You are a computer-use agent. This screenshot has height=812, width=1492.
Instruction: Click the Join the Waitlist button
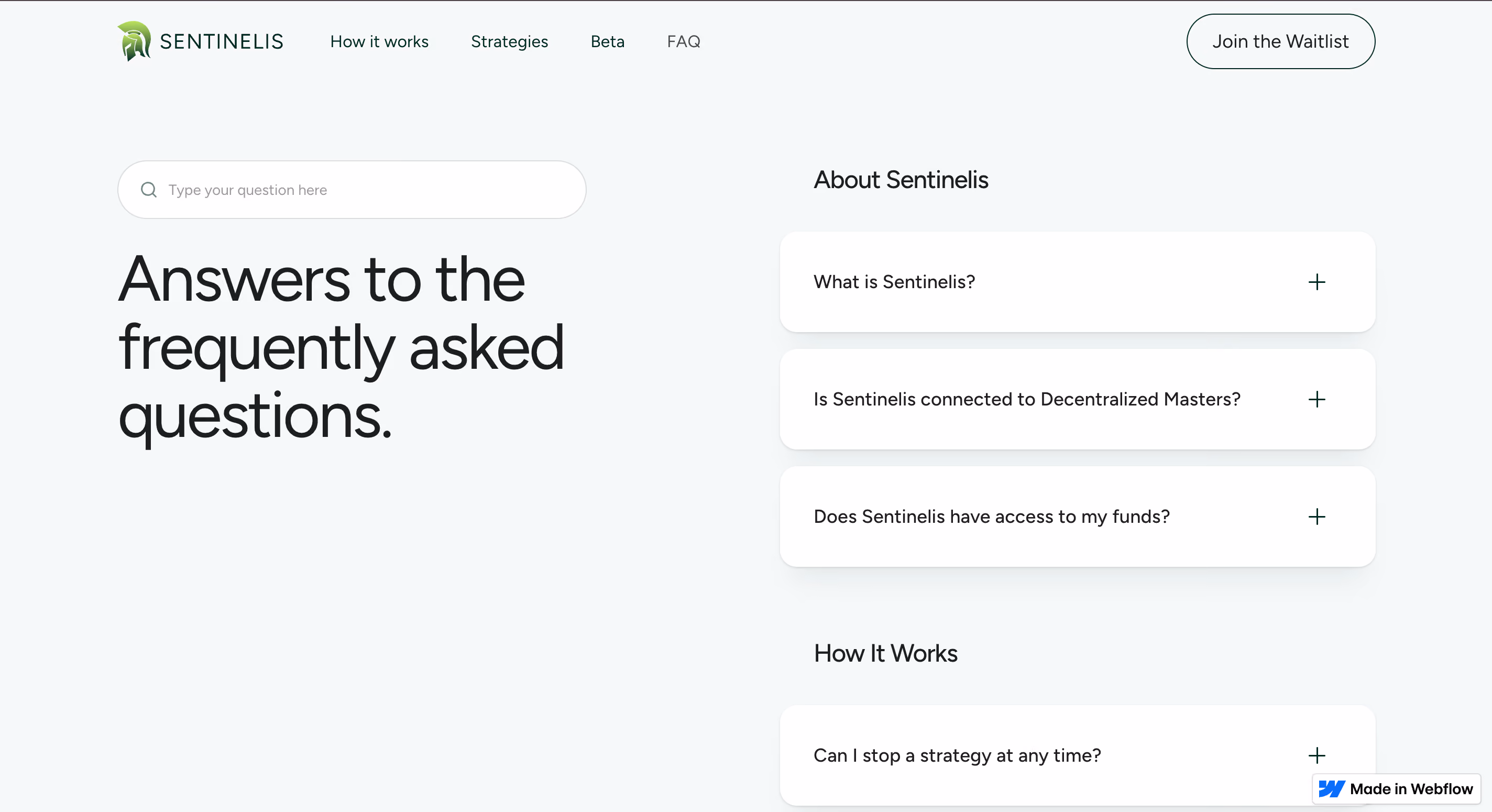1280,42
